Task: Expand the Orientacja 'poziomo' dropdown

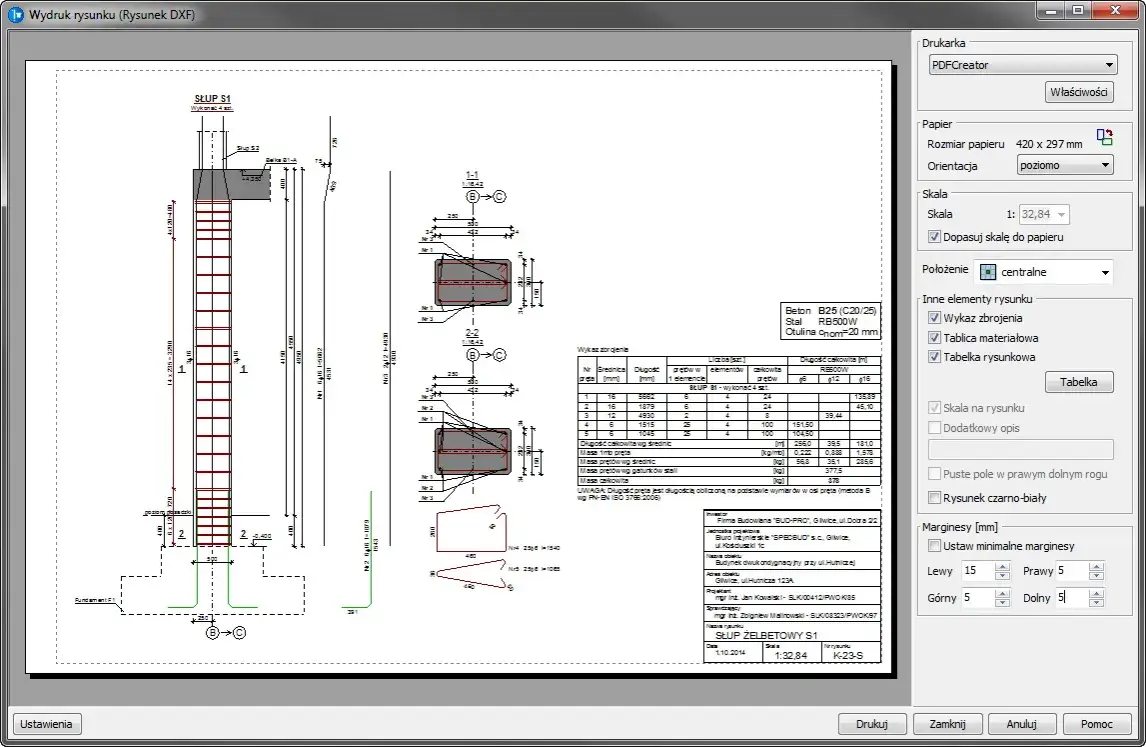Action: pyautogui.click(x=1064, y=165)
